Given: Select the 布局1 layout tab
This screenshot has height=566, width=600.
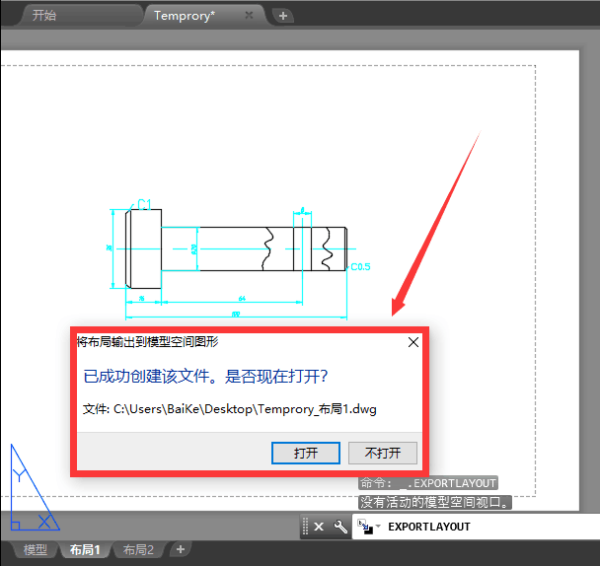Looking at the screenshot, I should tap(85, 550).
